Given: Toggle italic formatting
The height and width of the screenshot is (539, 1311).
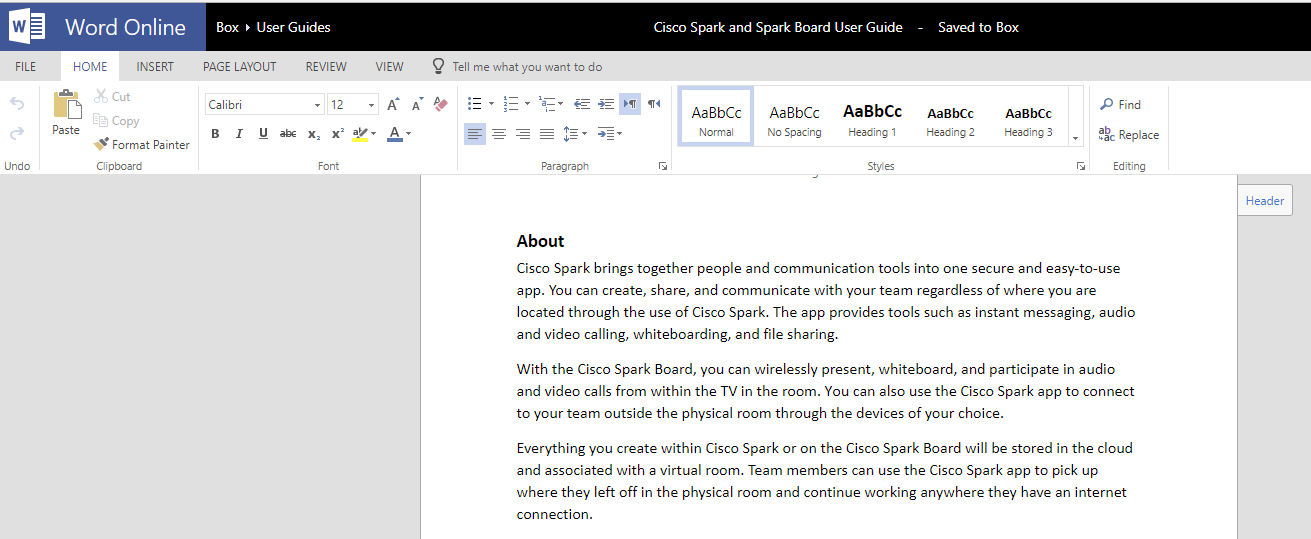Looking at the screenshot, I should [x=239, y=134].
